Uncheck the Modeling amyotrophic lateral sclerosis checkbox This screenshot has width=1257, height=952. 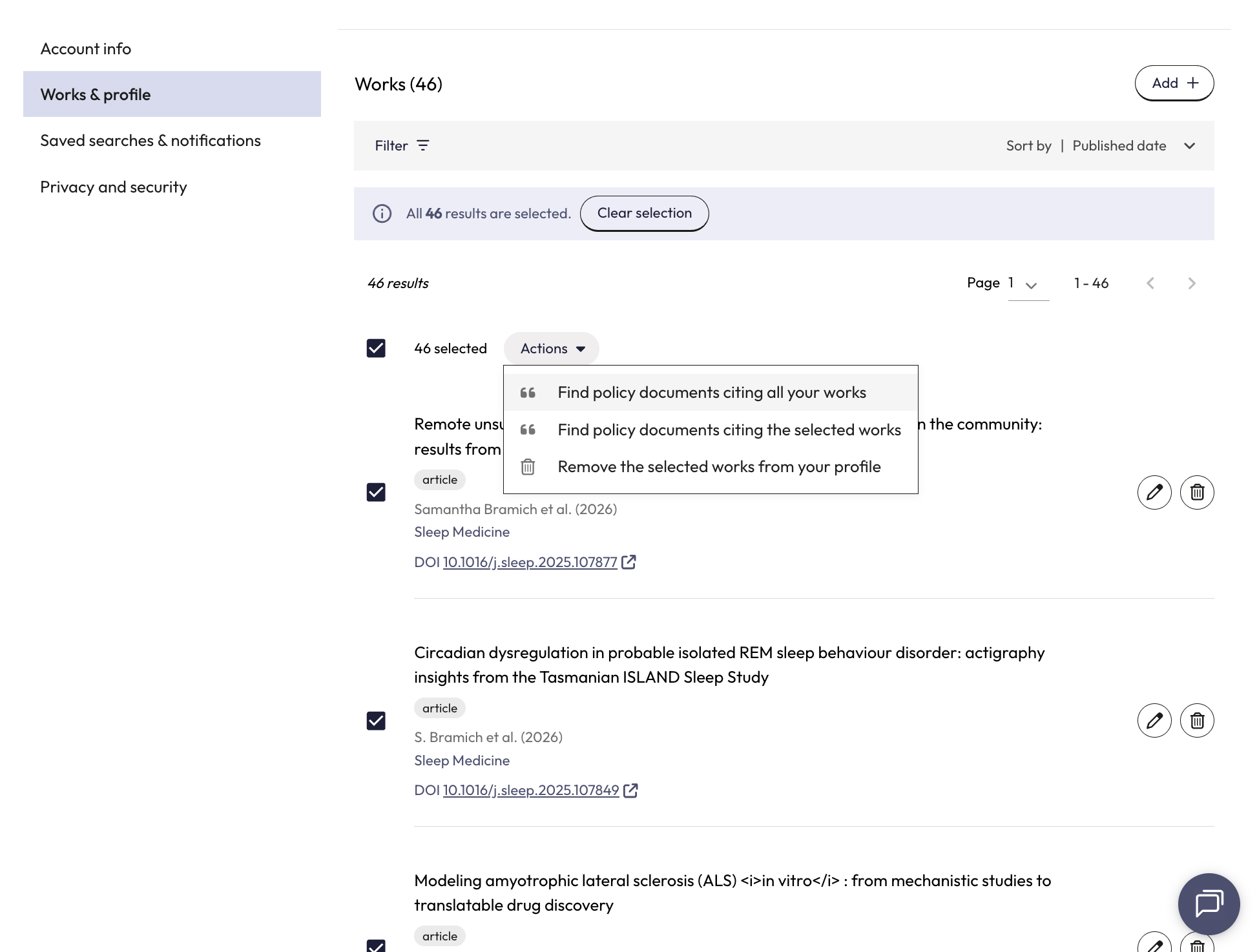coord(376,946)
